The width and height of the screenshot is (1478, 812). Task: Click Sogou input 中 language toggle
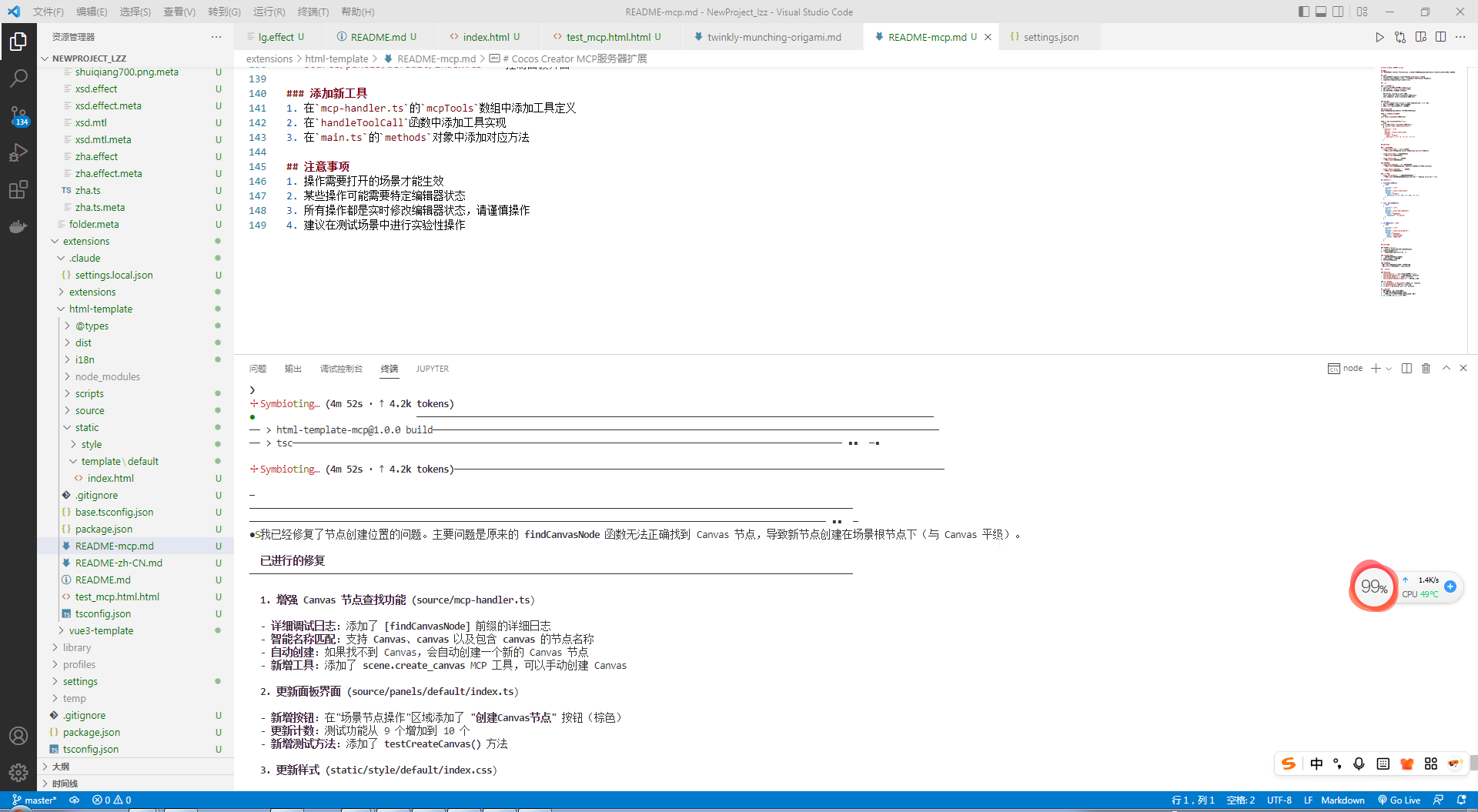(x=1316, y=764)
